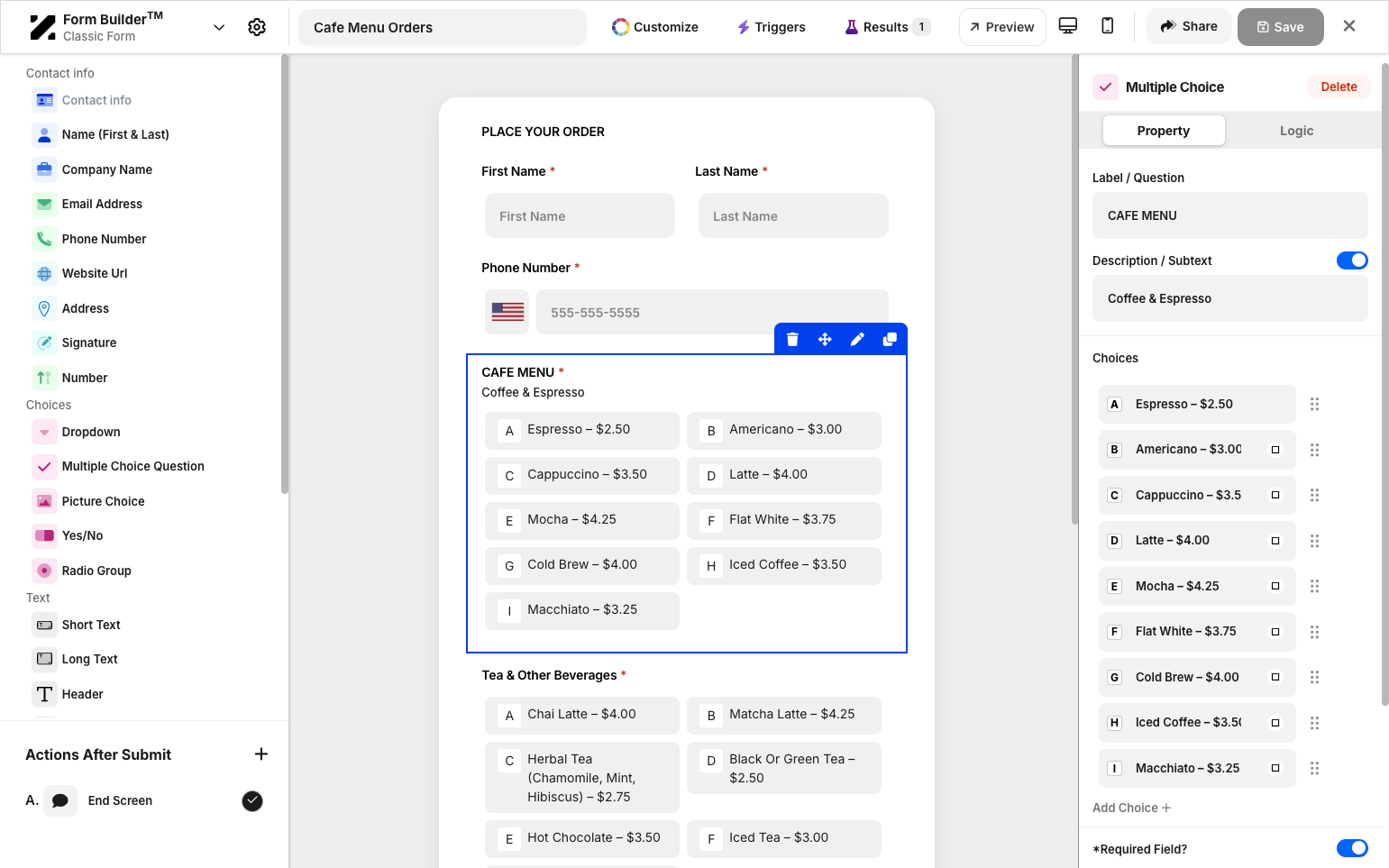Open the form settings gear

(257, 27)
